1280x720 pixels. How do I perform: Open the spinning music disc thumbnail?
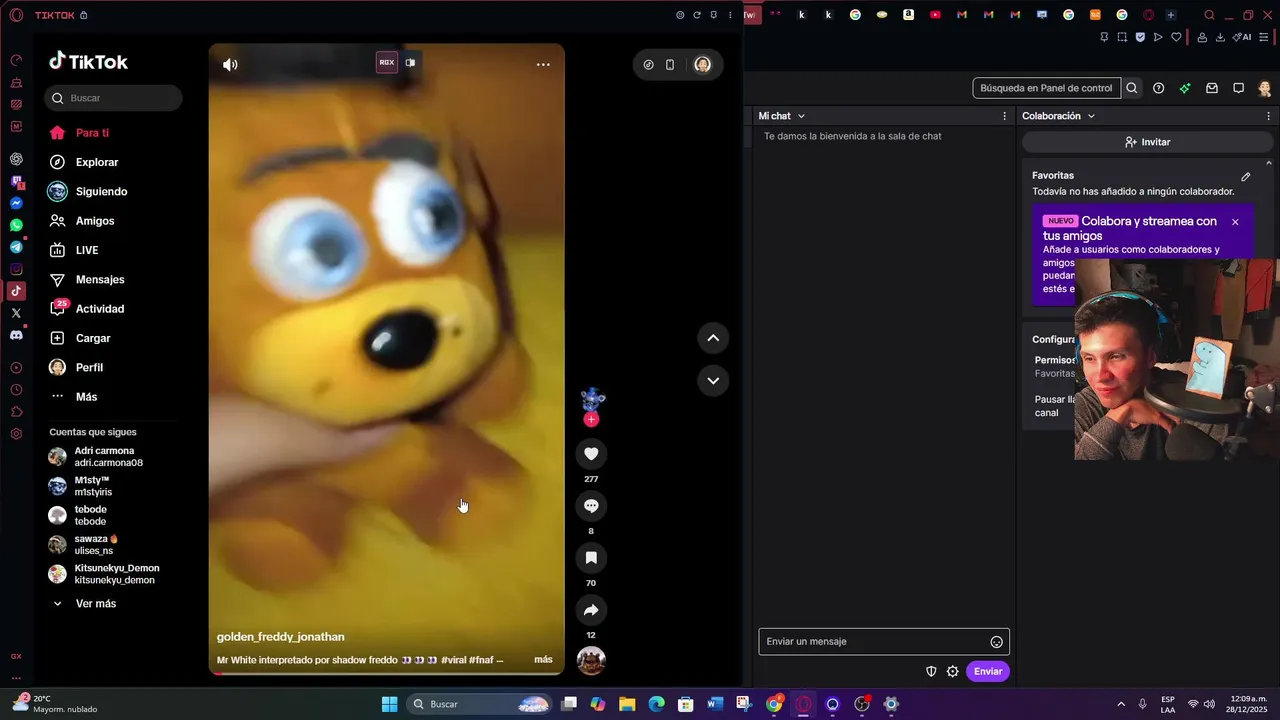coord(591,661)
